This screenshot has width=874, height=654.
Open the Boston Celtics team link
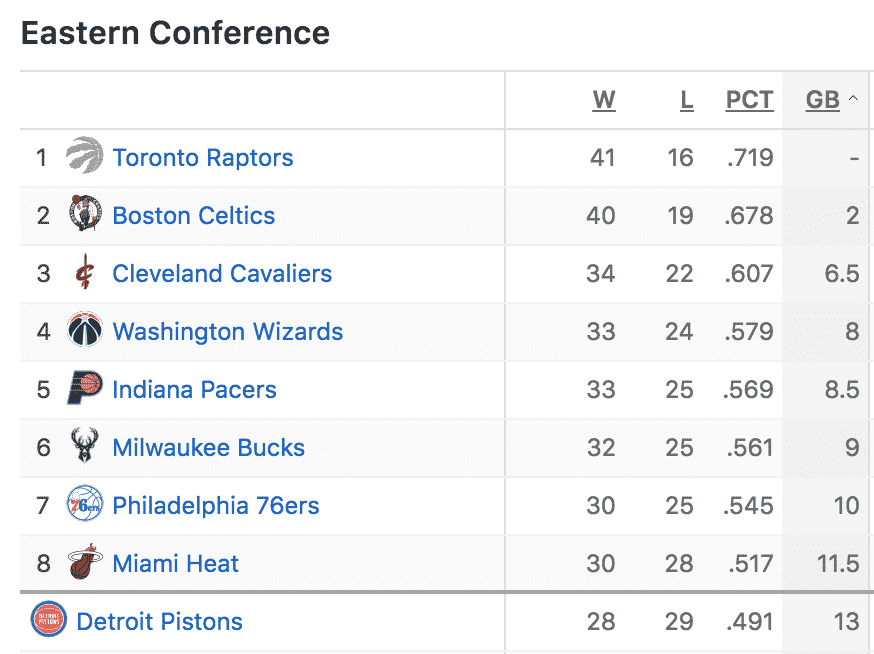point(194,216)
